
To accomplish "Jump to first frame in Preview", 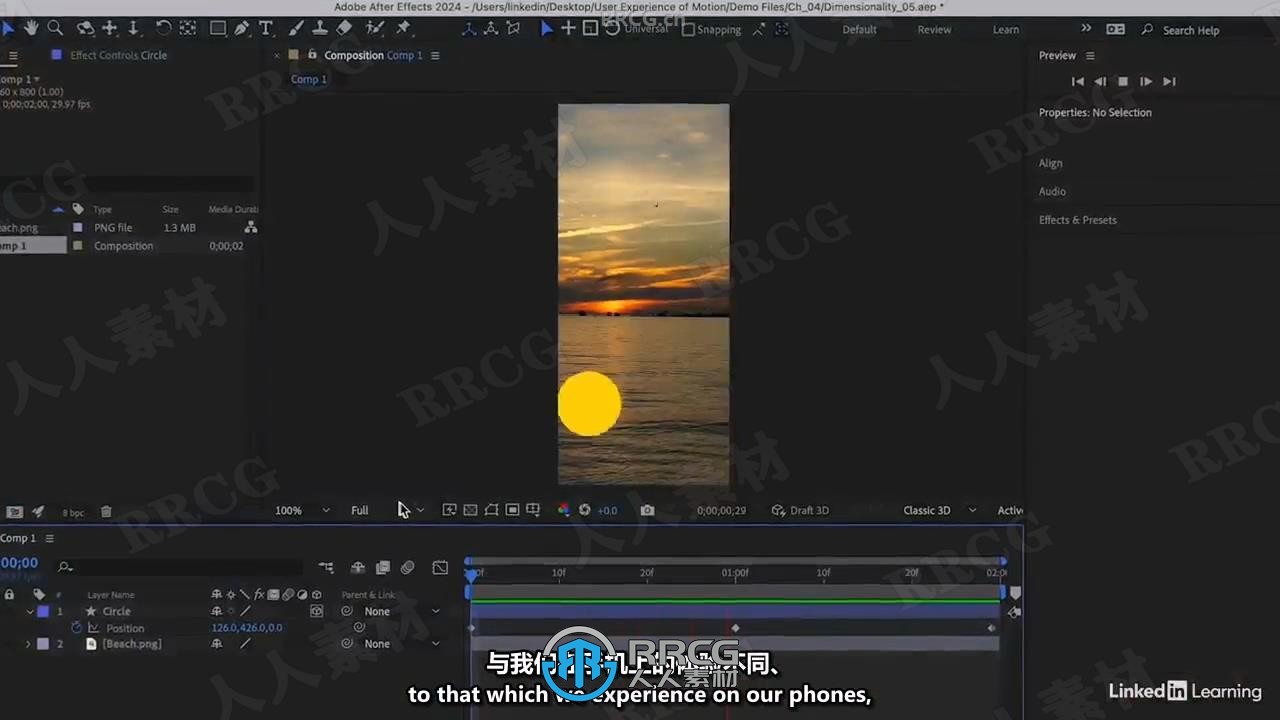I will 1077,81.
